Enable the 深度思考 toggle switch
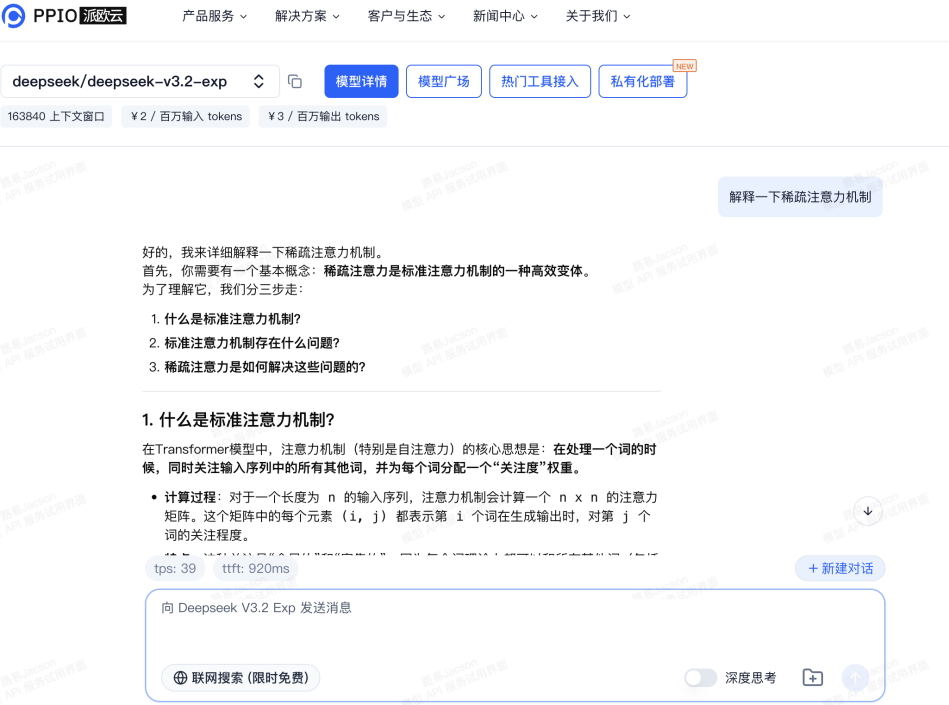949x705 pixels. [x=700, y=677]
